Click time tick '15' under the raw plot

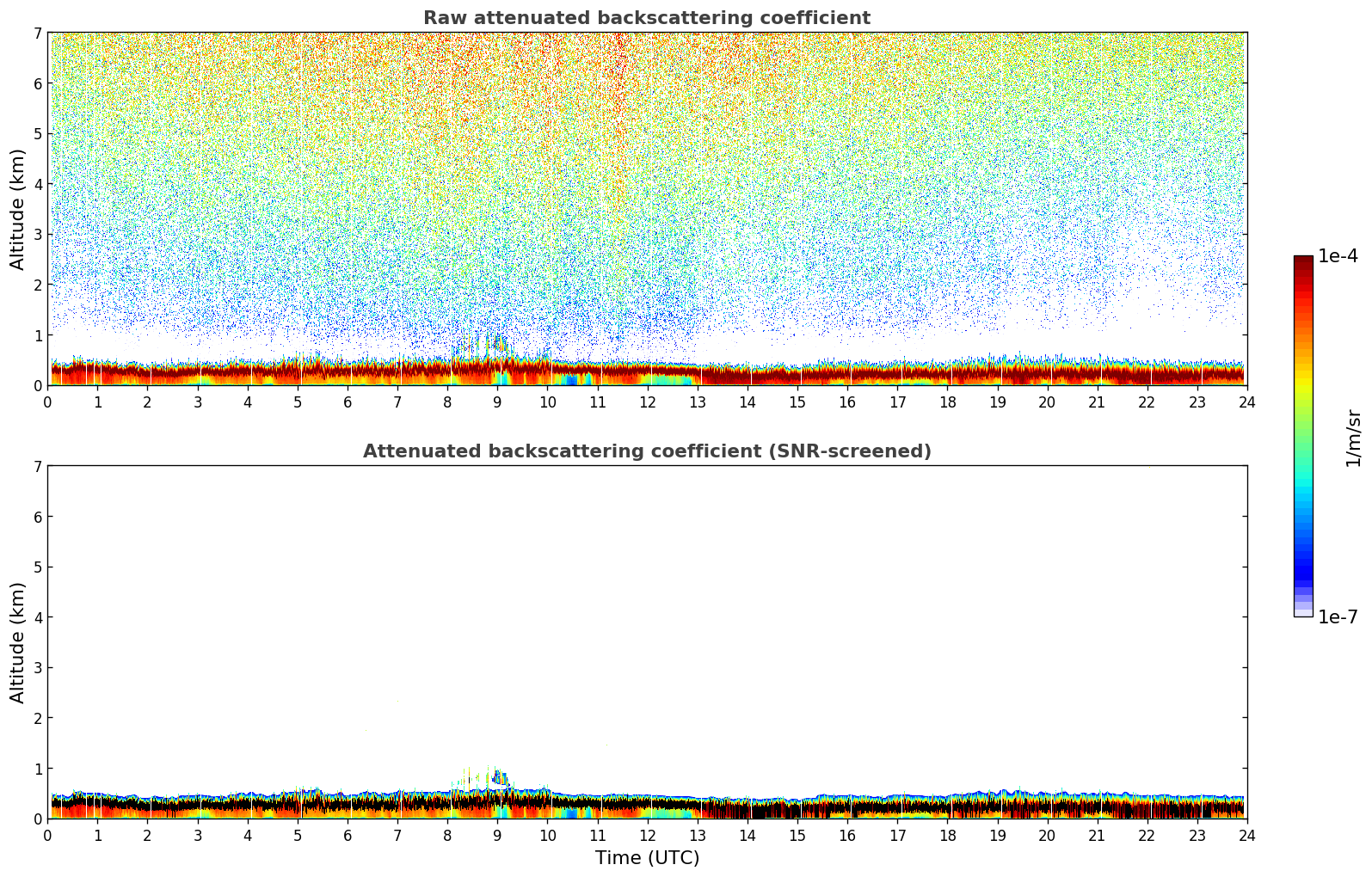[797, 402]
